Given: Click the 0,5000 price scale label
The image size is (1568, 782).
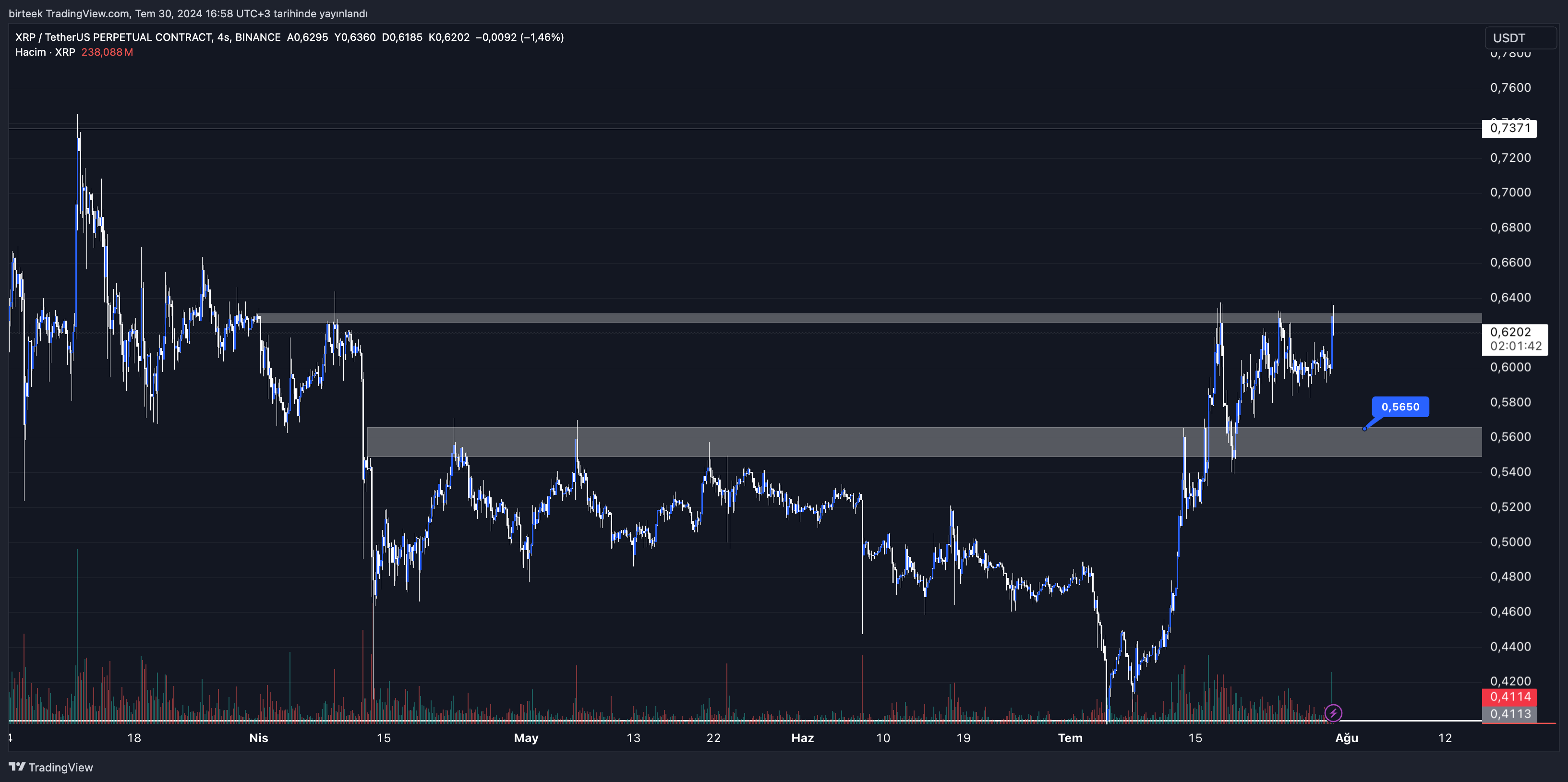Looking at the screenshot, I should [x=1510, y=541].
